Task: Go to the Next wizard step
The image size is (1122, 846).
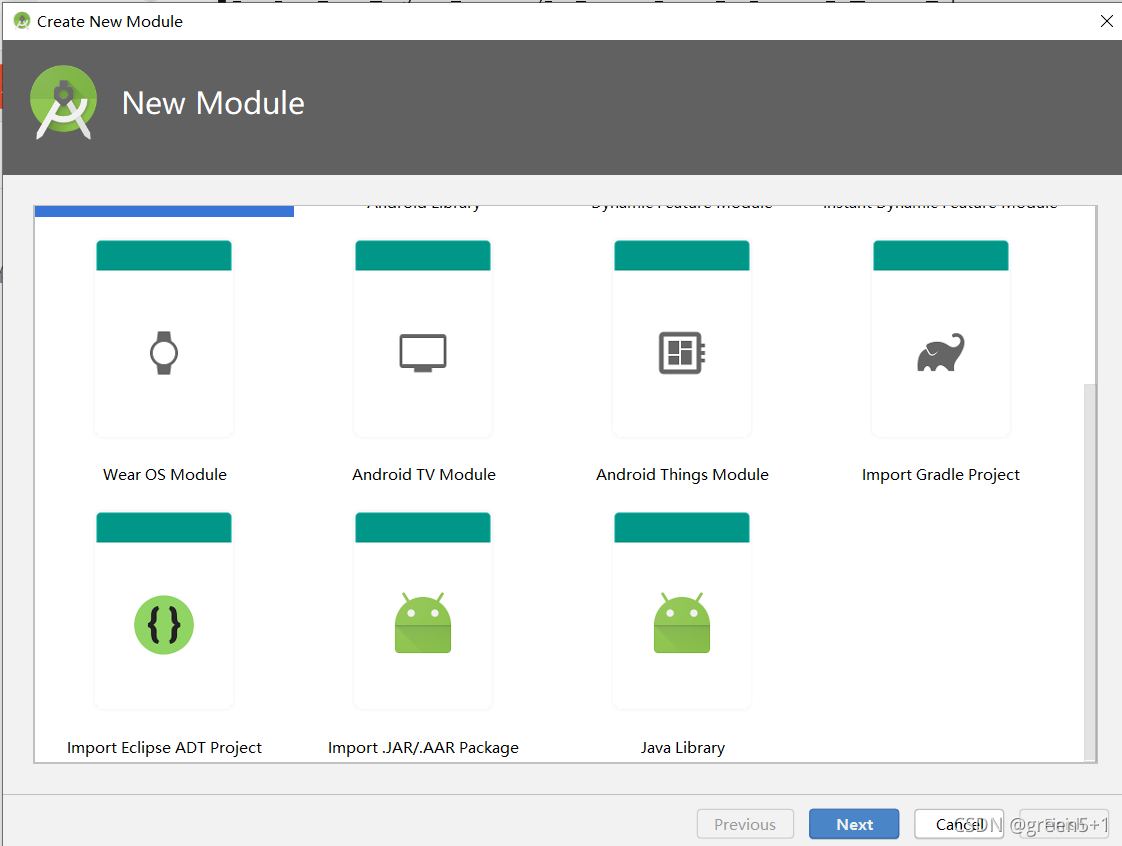Action: [854, 824]
